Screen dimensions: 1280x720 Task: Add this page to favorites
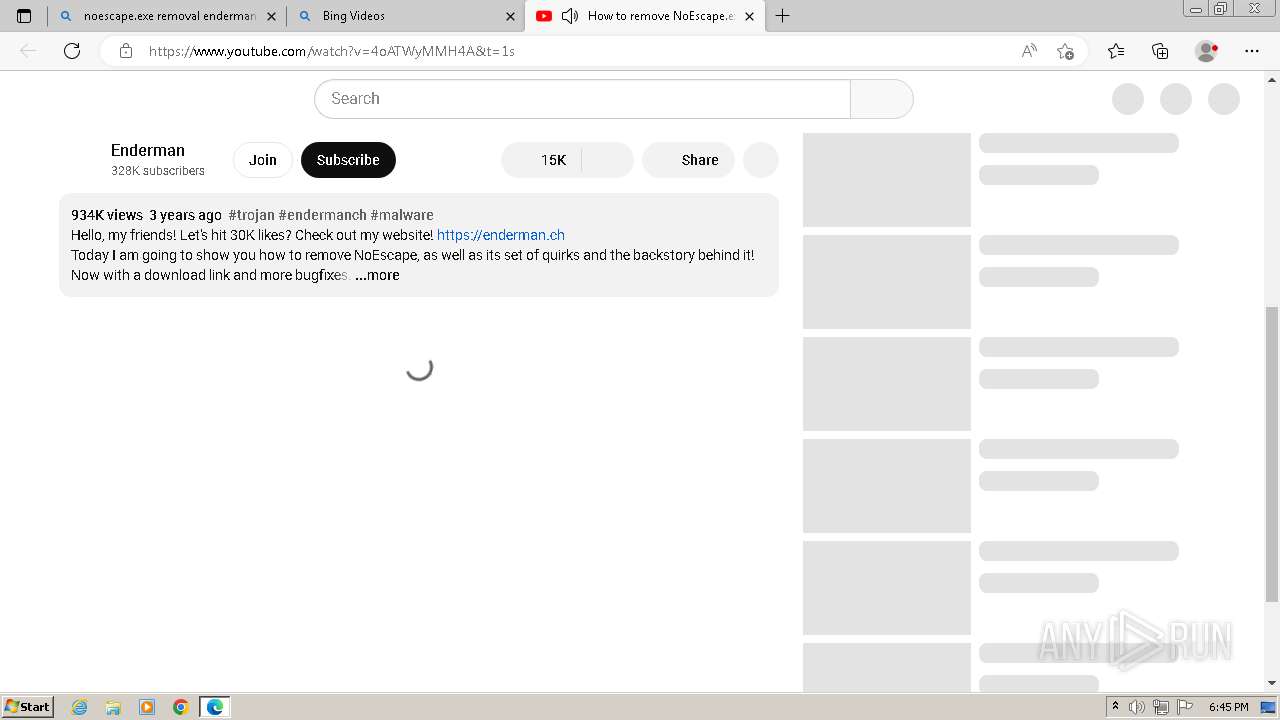pos(1065,51)
